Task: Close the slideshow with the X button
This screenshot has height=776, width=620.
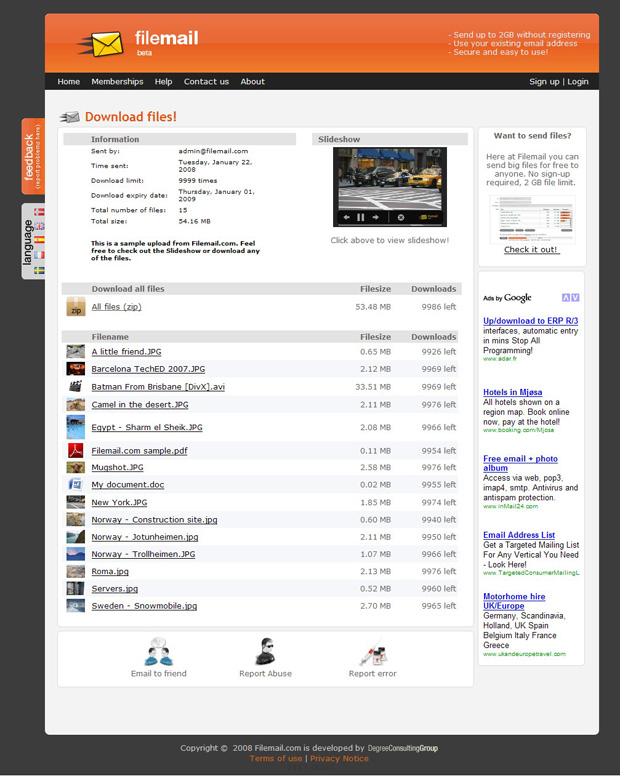Action: [401, 217]
